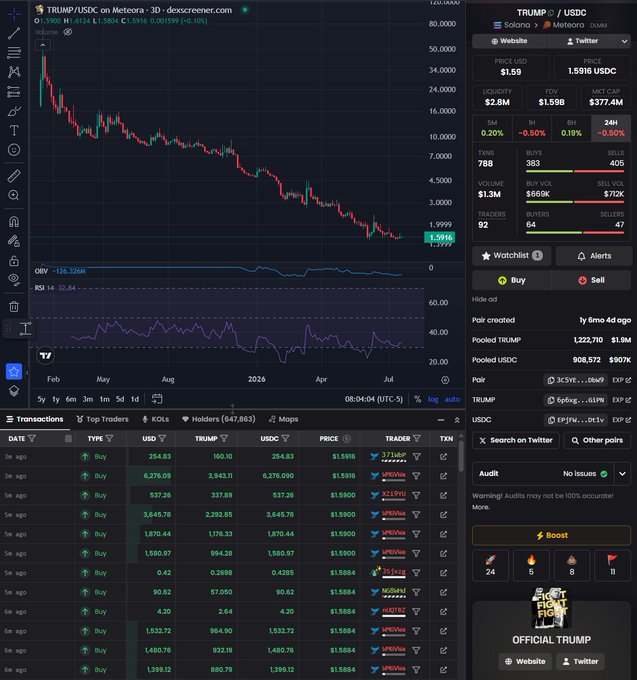Switch to the Transactions tab
Image resolution: width=637 pixels, height=680 pixels.
click(35, 419)
